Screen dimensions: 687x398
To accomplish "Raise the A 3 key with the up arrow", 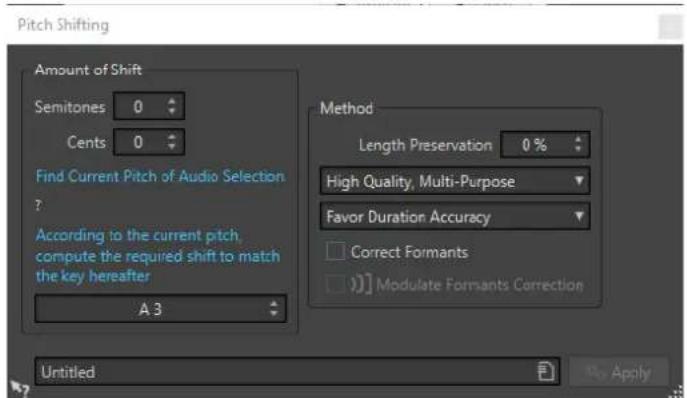I will pyautogui.click(x=274, y=304).
